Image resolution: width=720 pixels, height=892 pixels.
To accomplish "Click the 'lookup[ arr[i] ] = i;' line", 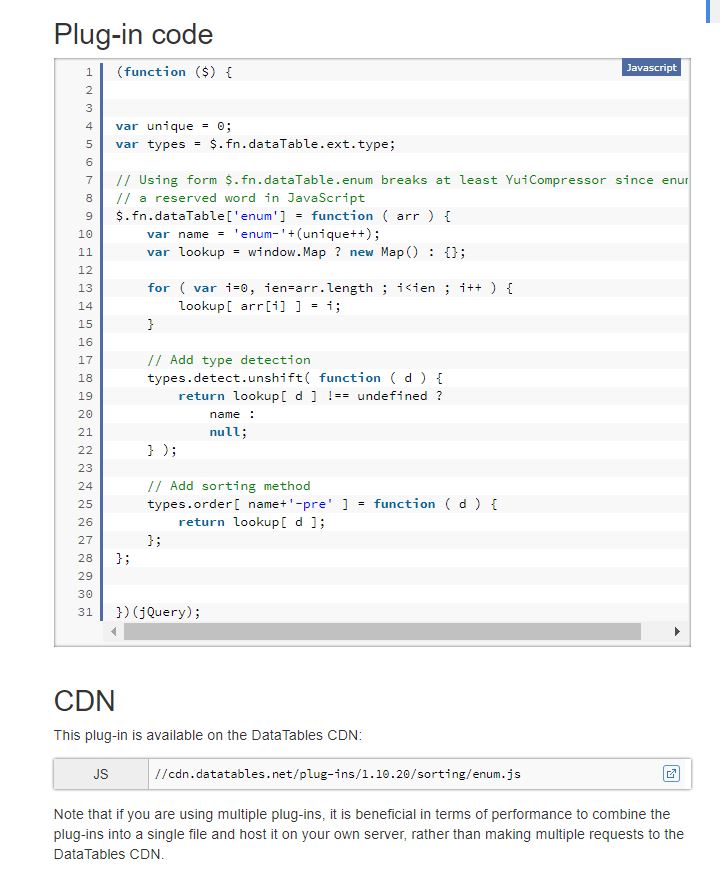I will pos(259,306).
